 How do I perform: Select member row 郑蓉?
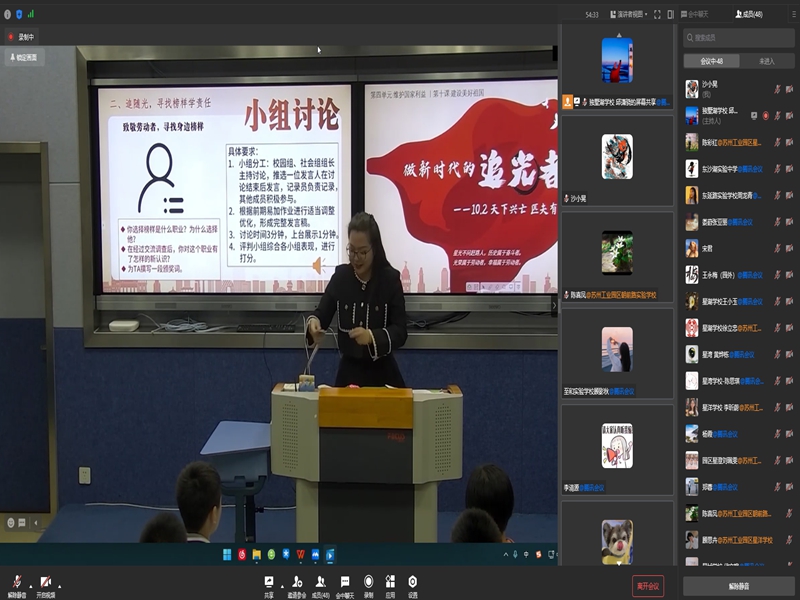coord(739,487)
